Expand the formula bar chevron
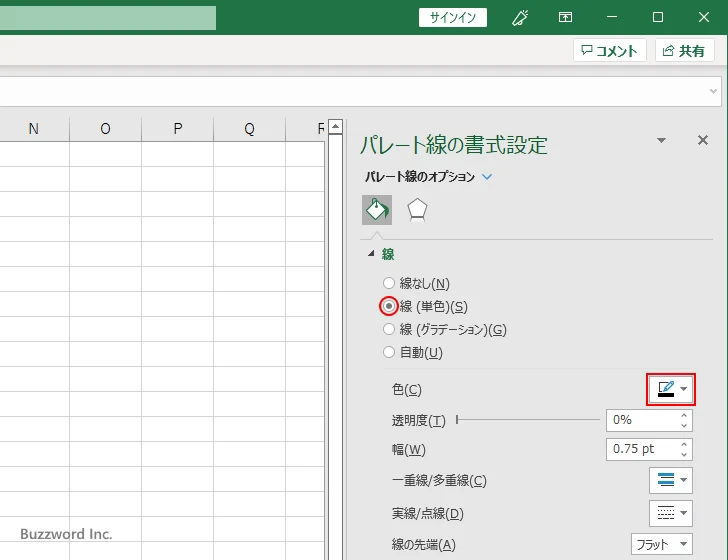 (714, 91)
